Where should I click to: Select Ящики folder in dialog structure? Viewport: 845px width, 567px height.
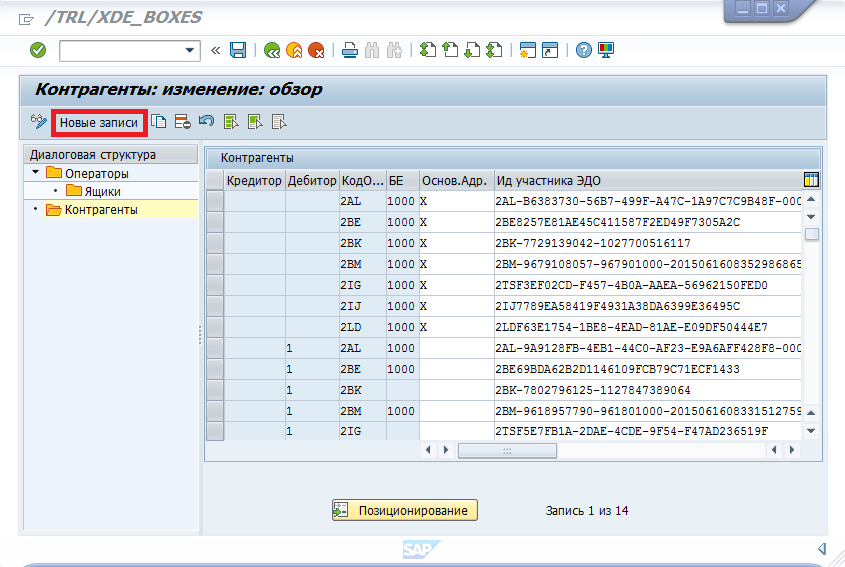point(102,191)
